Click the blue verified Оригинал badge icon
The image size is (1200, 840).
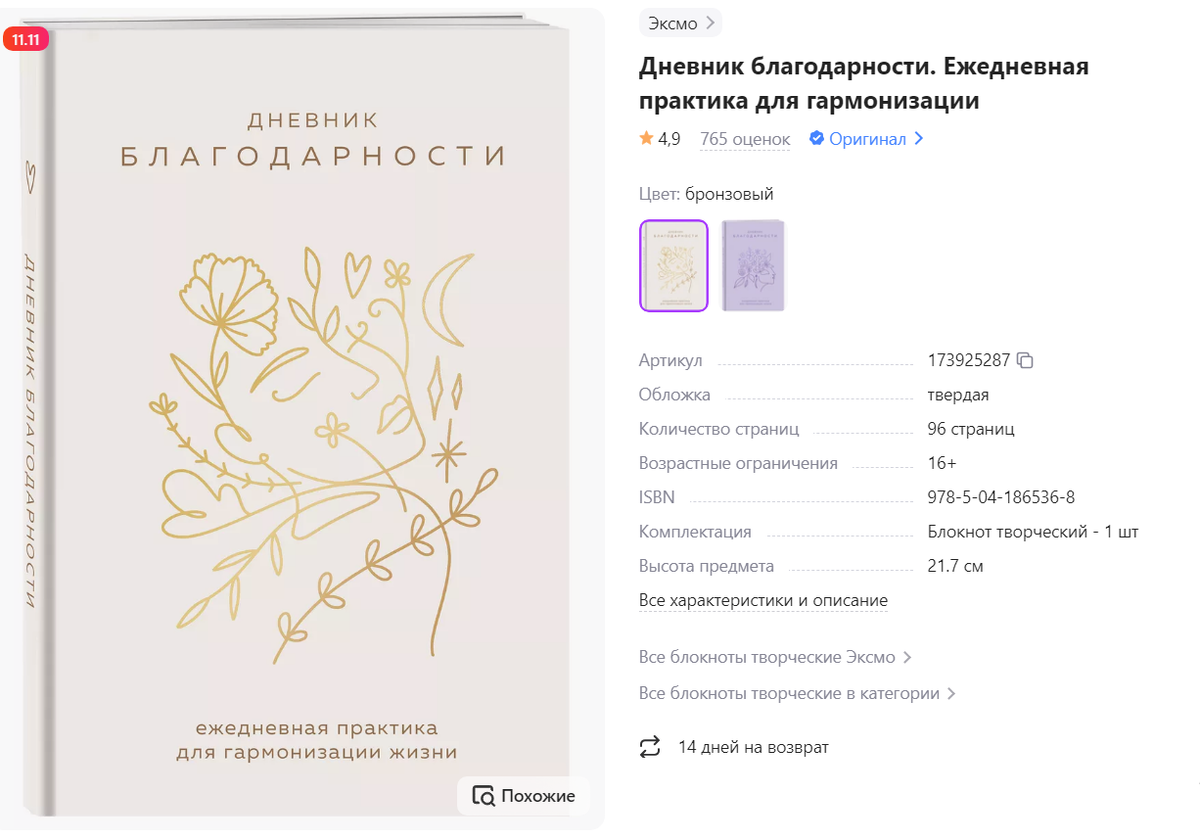pyautogui.click(x=816, y=138)
